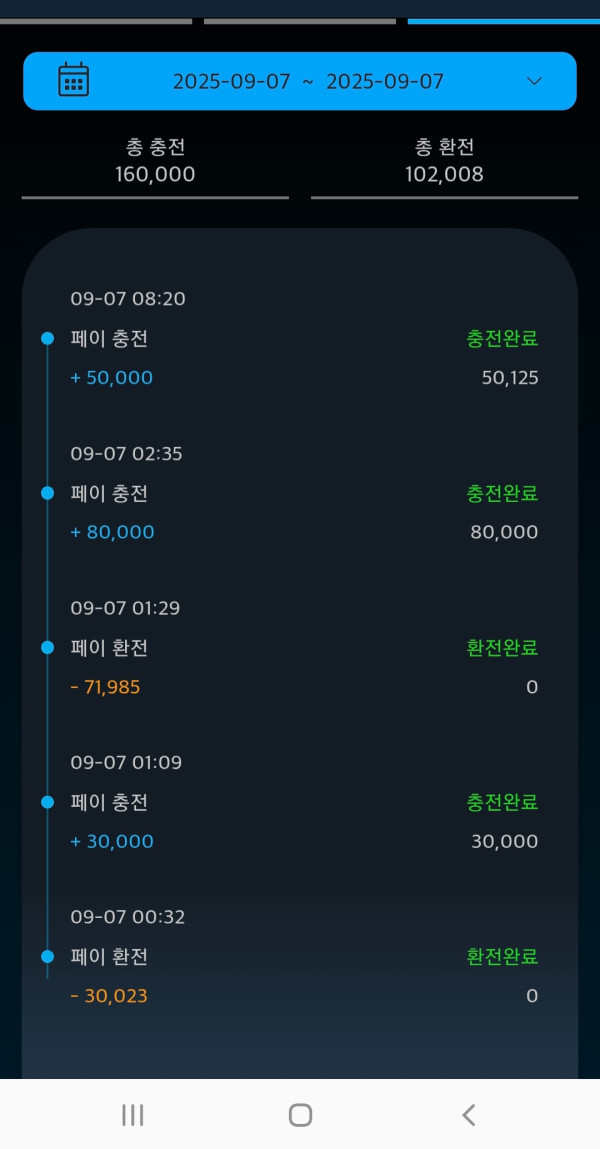600x1149 pixels.
Task: Select the 총 환전 102,008 summary tab
Action: 444,161
